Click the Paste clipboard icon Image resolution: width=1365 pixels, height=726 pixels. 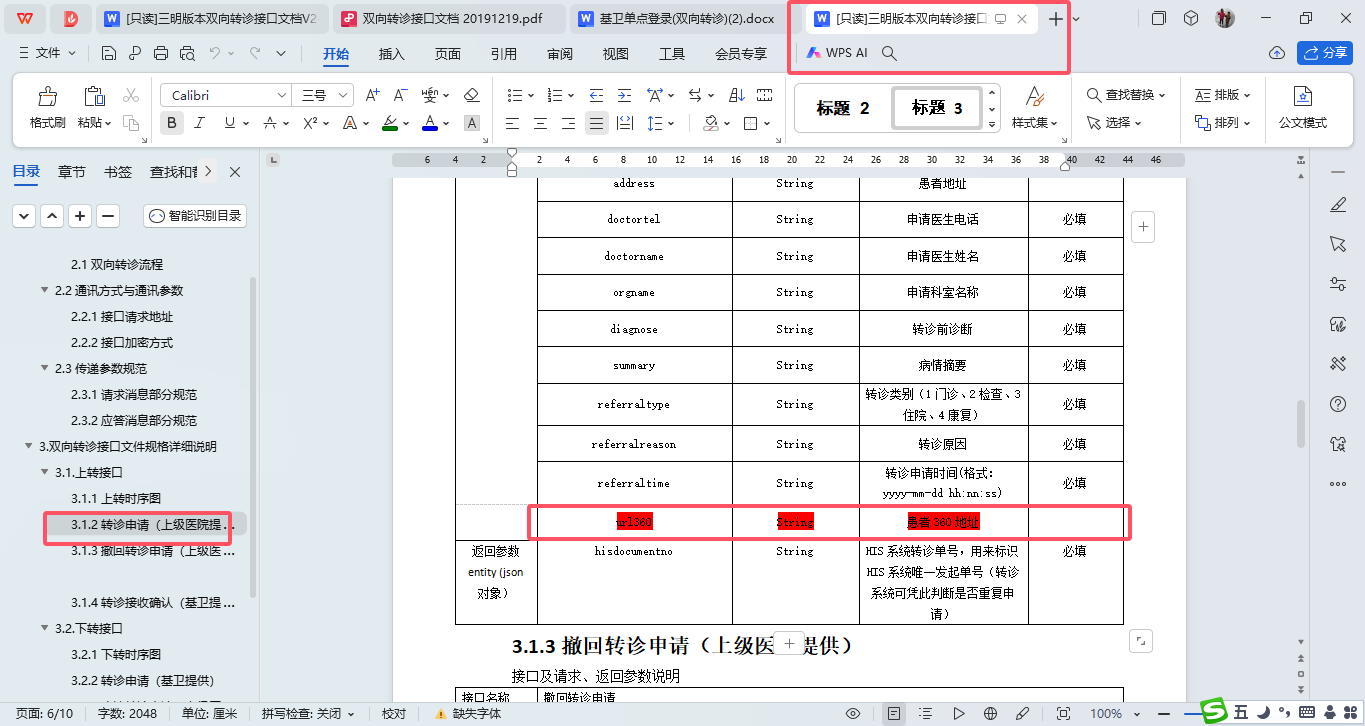tap(94, 96)
